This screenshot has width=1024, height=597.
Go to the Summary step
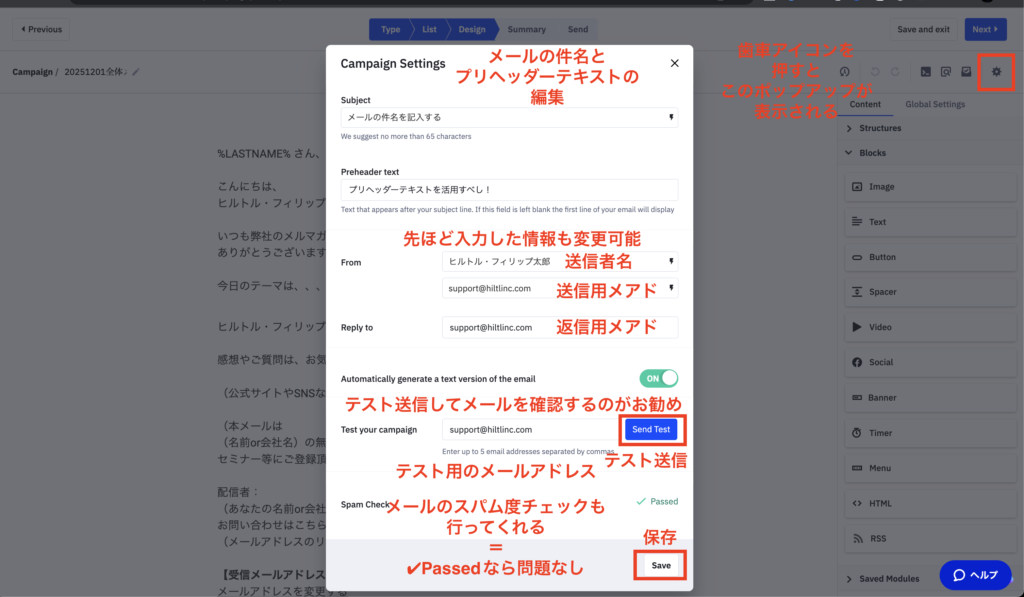(x=526, y=29)
